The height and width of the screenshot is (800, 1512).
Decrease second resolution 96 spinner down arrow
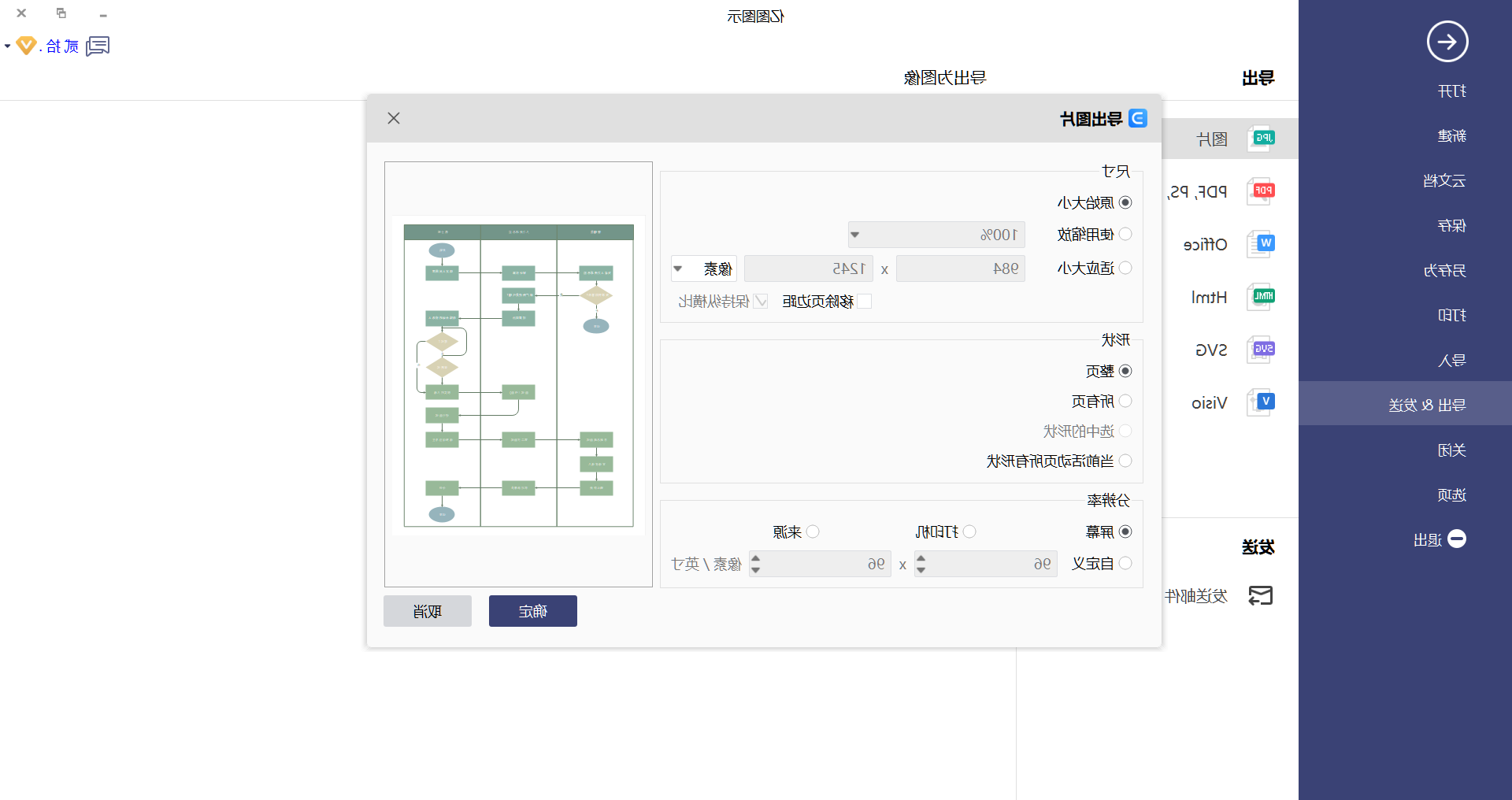(x=755, y=569)
